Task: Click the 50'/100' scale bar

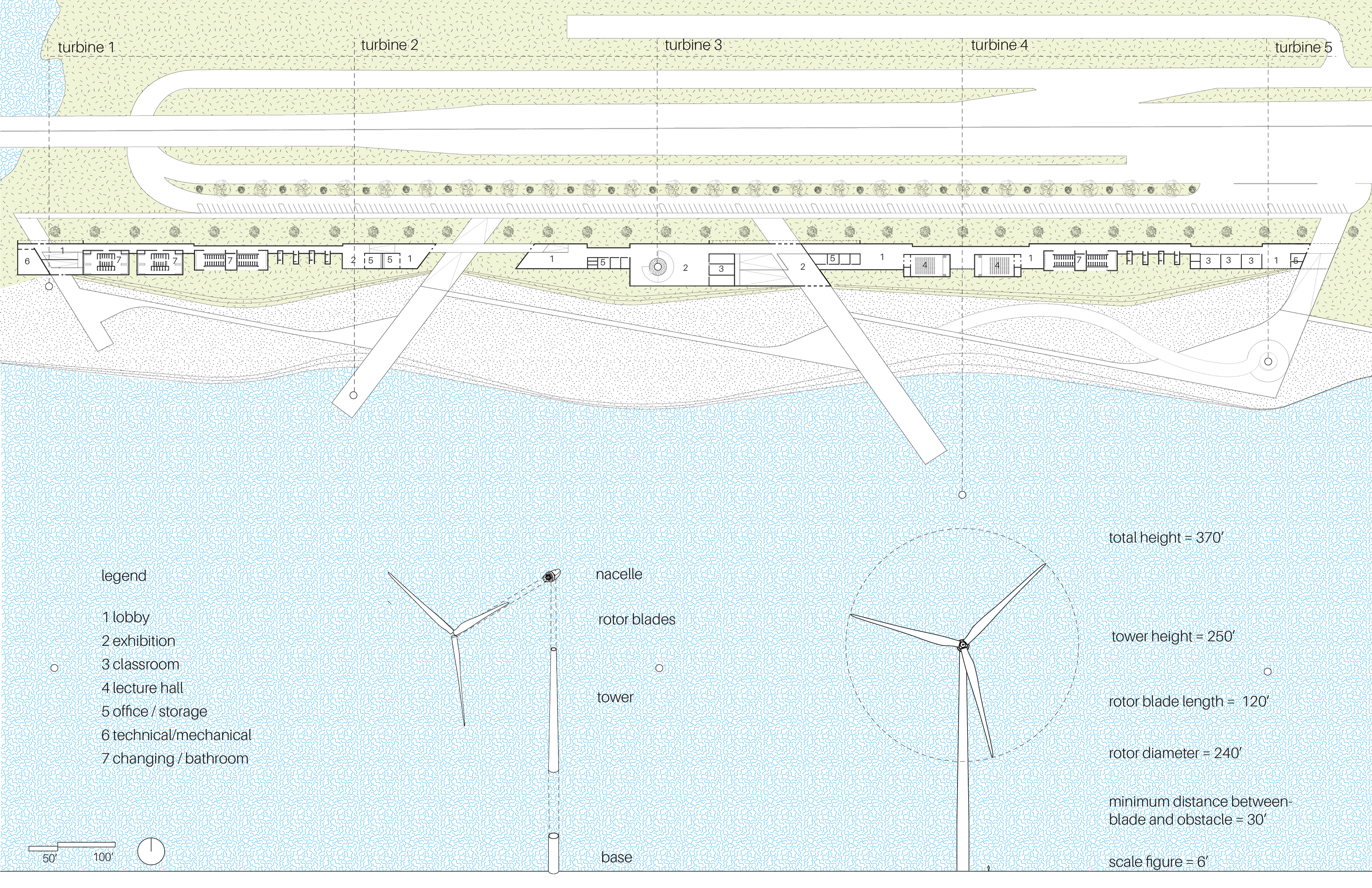Action: (72, 847)
